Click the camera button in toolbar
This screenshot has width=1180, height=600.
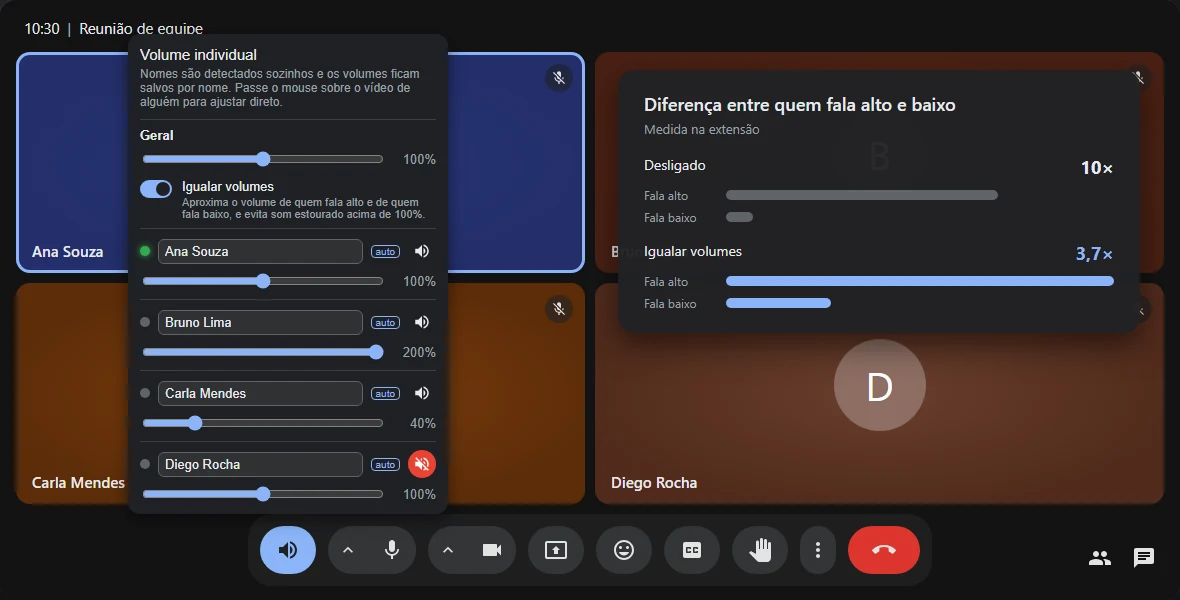pyautogui.click(x=491, y=550)
